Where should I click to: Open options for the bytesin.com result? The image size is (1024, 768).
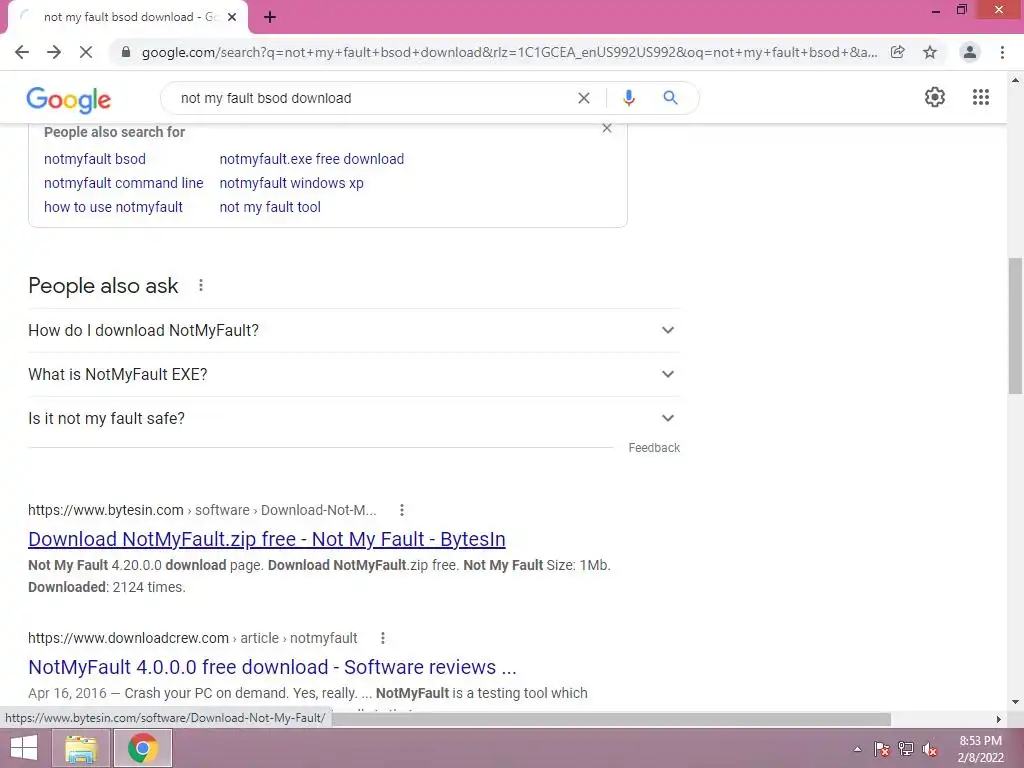click(402, 510)
